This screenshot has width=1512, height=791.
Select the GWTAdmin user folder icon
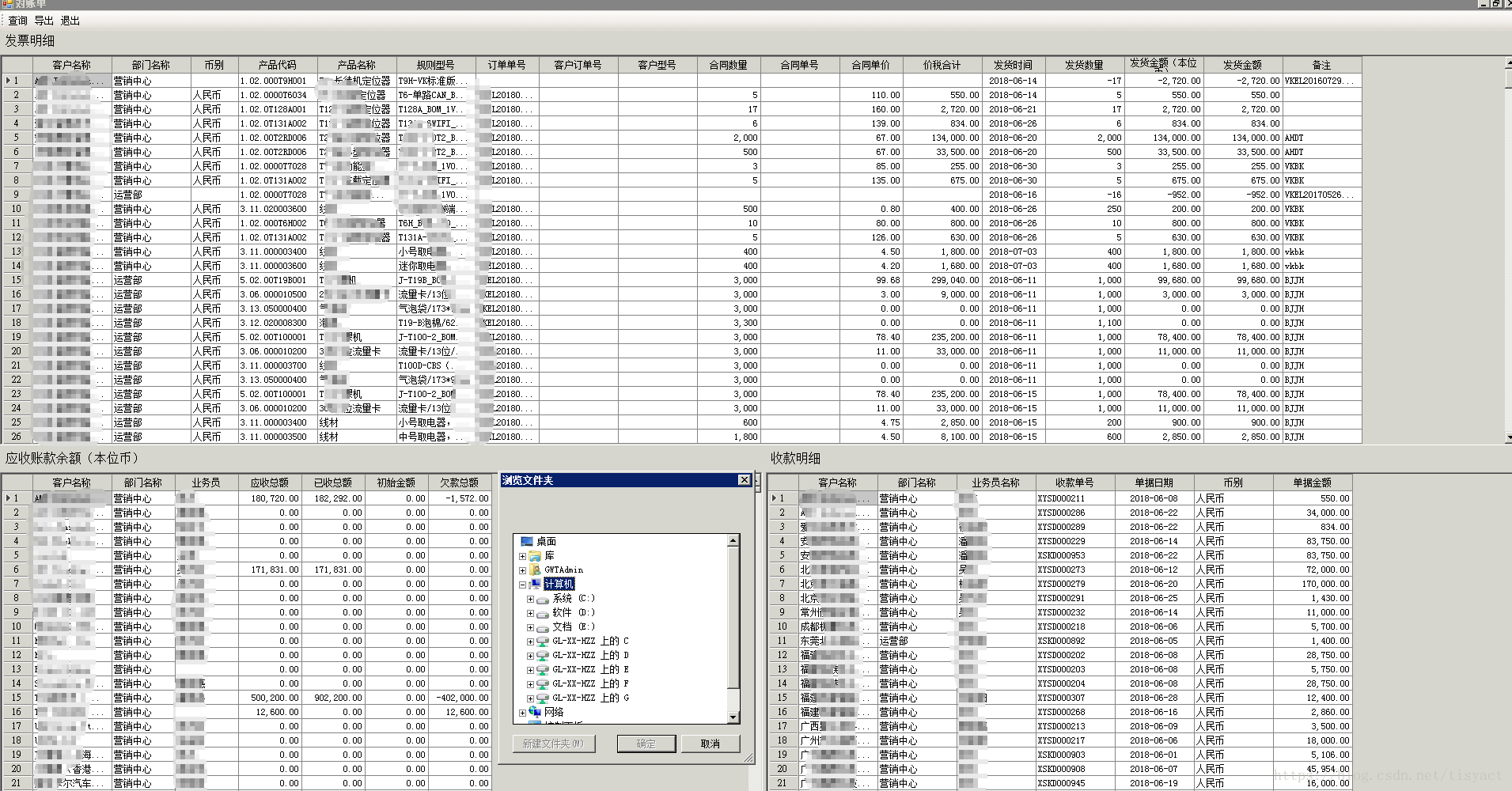[536, 570]
